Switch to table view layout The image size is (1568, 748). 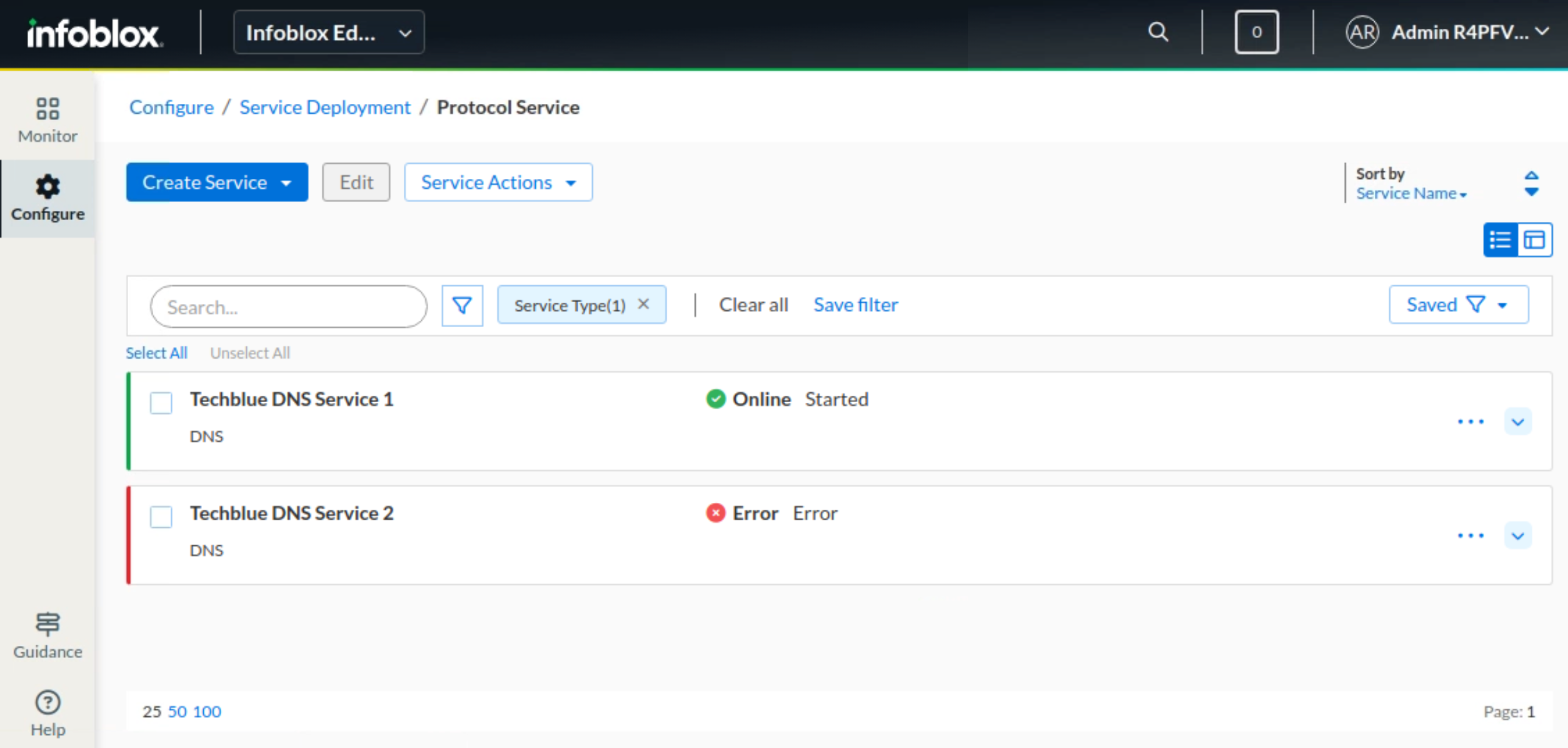[x=1534, y=240]
